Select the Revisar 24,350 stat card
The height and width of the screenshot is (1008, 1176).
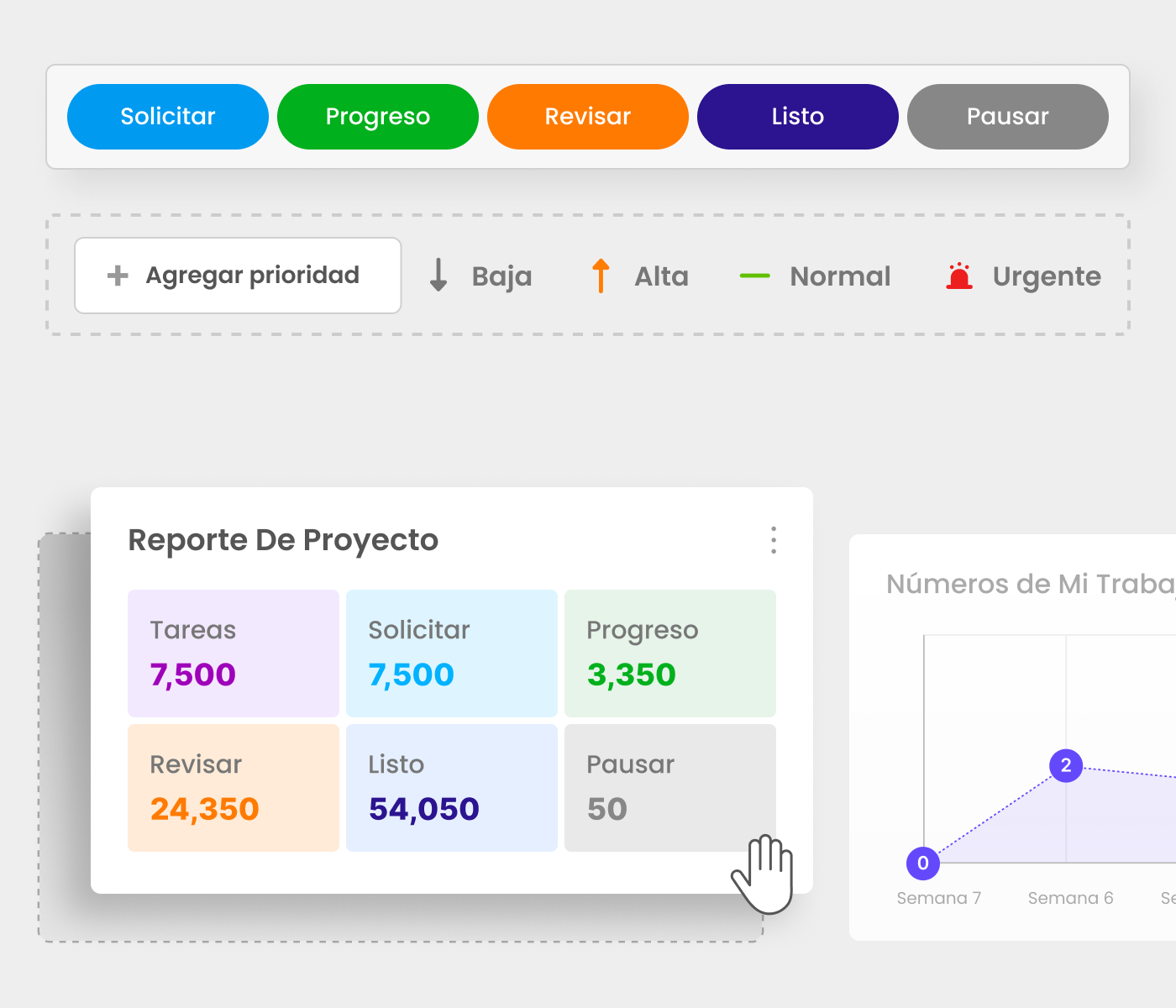[x=234, y=788]
